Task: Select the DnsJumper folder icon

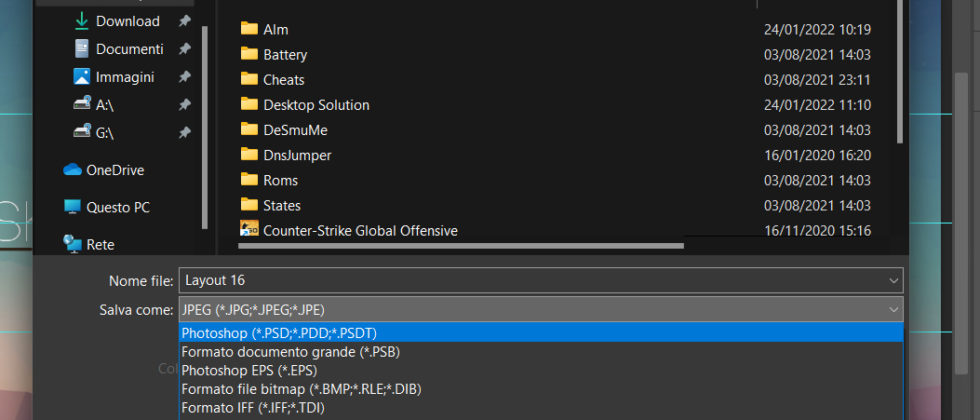Action: pos(249,154)
